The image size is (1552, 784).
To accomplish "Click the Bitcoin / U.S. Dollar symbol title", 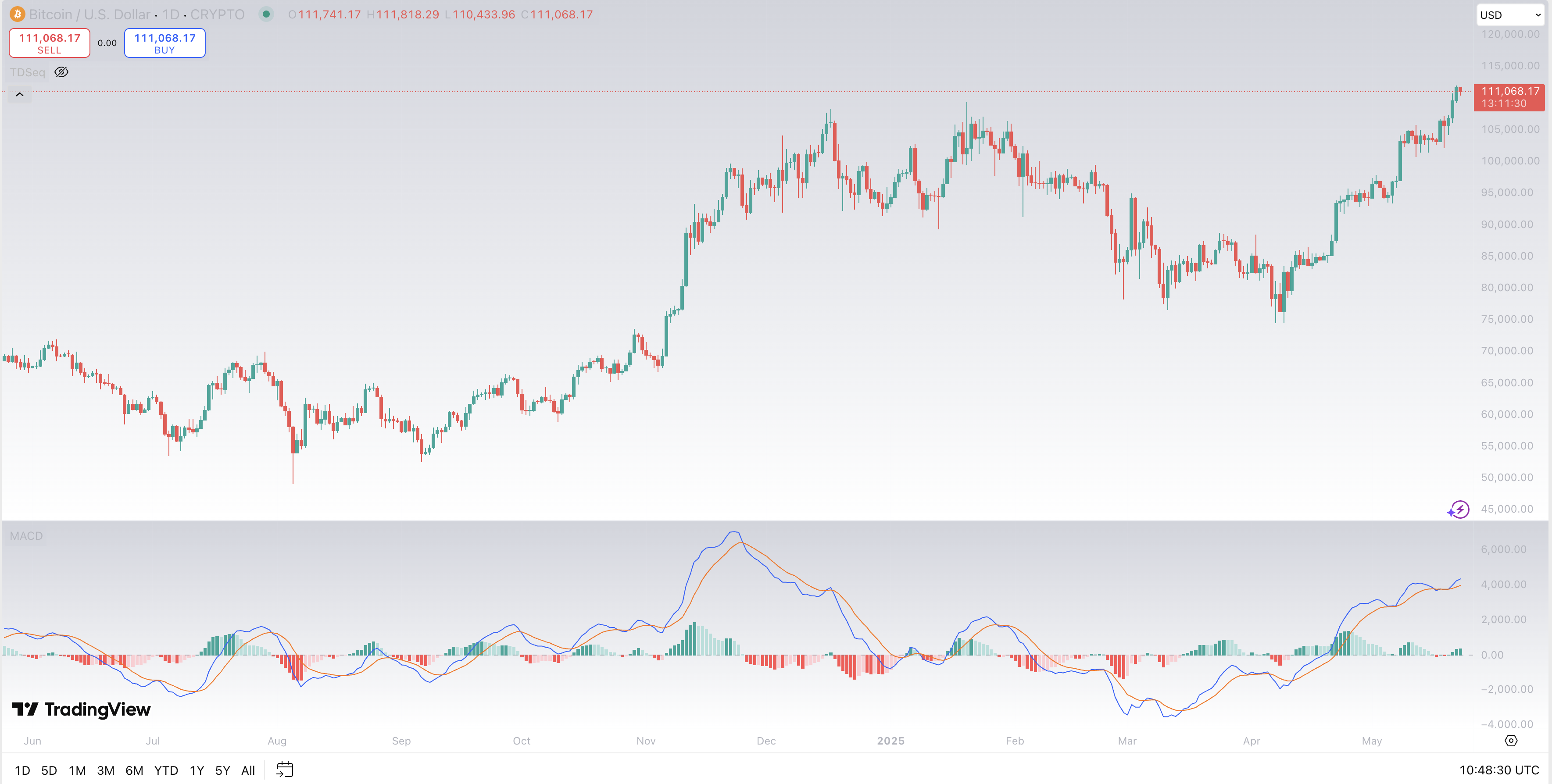I will (89, 14).
